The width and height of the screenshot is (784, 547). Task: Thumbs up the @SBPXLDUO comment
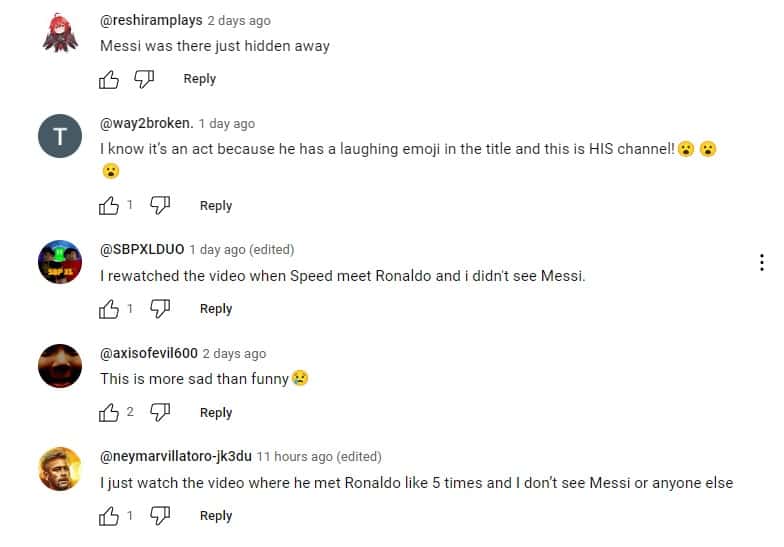coord(109,309)
